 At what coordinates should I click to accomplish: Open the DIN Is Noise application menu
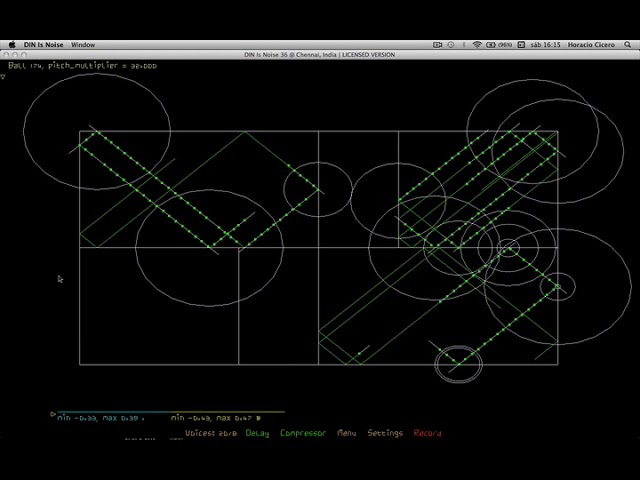coord(43,45)
